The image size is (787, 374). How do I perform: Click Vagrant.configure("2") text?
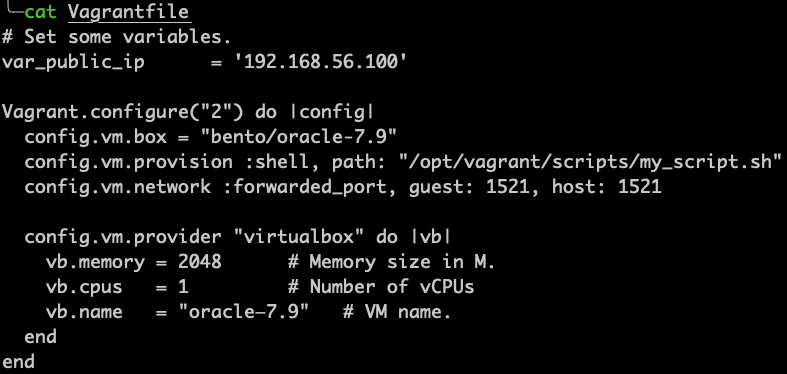(122, 112)
